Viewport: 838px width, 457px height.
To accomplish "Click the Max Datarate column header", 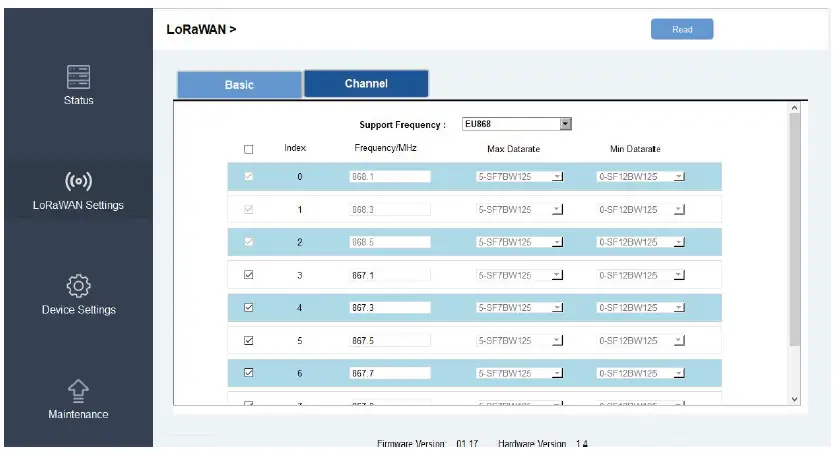I will click(514, 149).
